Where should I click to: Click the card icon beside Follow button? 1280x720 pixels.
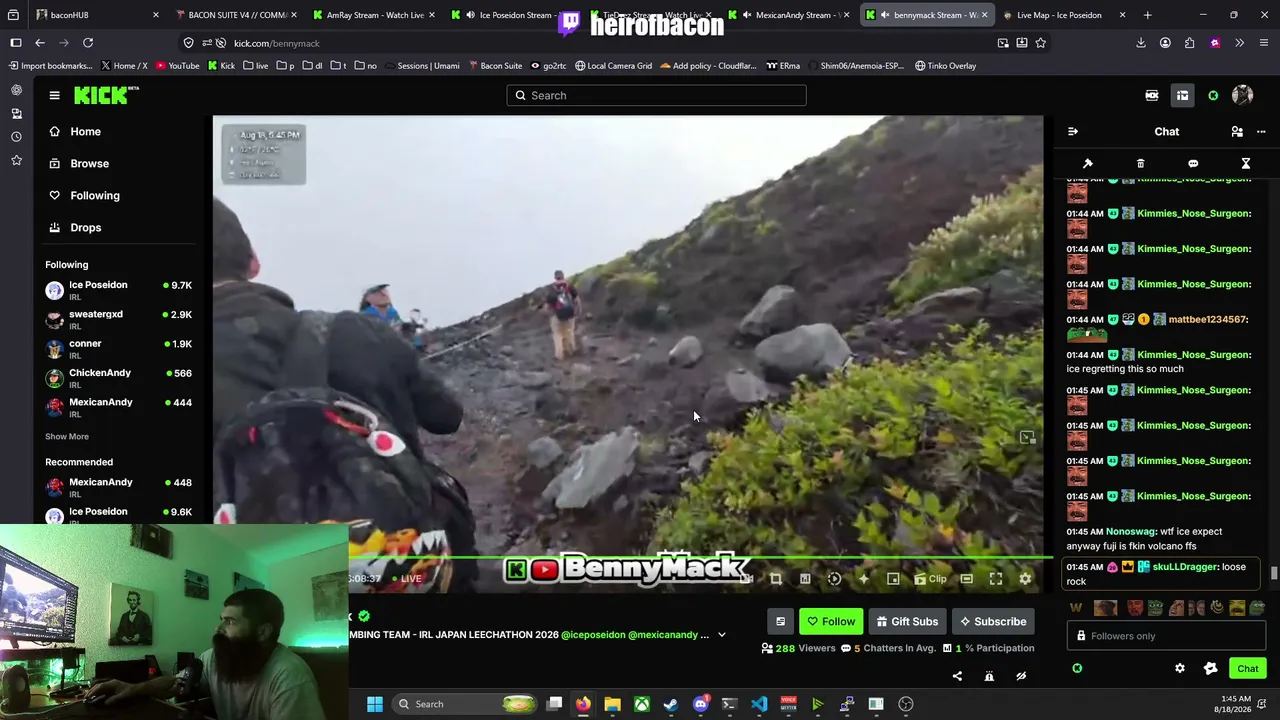tap(781, 622)
